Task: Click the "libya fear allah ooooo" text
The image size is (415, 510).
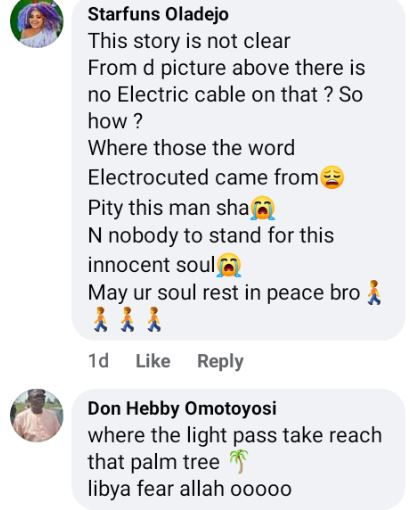Action: (x=190, y=489)
